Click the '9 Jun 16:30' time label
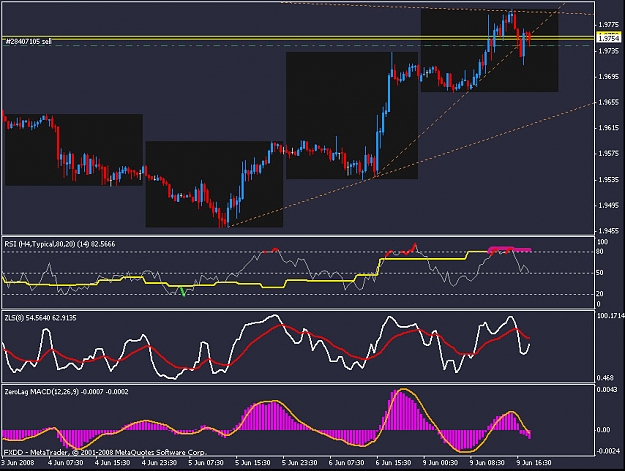The height and width of the screenshot is (471, 625). [x=534, y=463]
